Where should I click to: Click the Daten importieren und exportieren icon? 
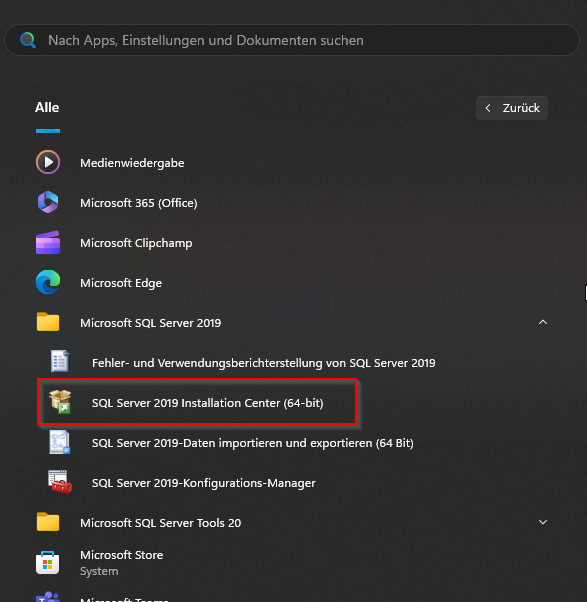click(x=60, y=442)
